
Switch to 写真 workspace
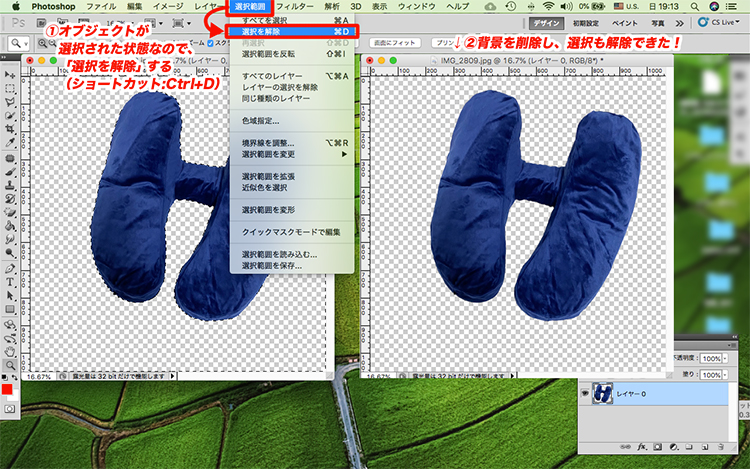[658, 23]
